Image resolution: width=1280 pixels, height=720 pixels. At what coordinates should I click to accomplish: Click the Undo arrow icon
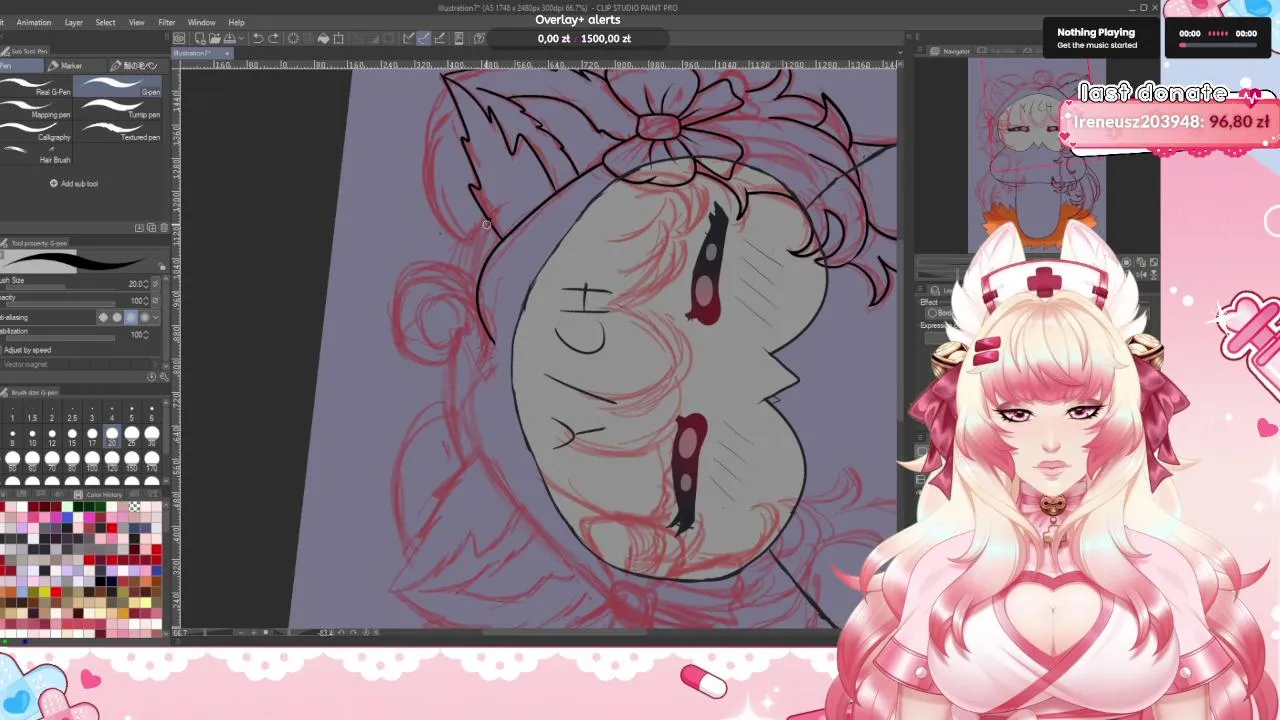[258, 39]
